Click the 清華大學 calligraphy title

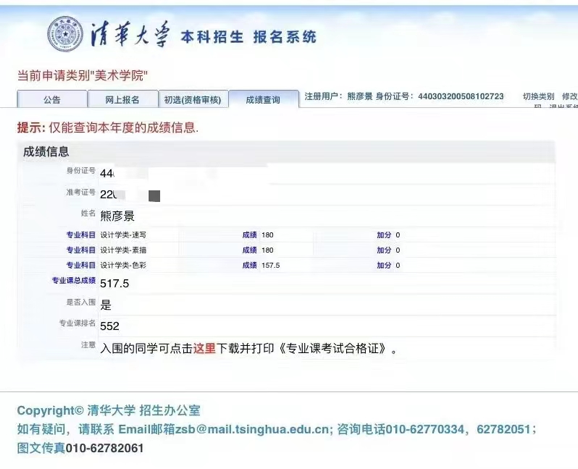point(130,34)
